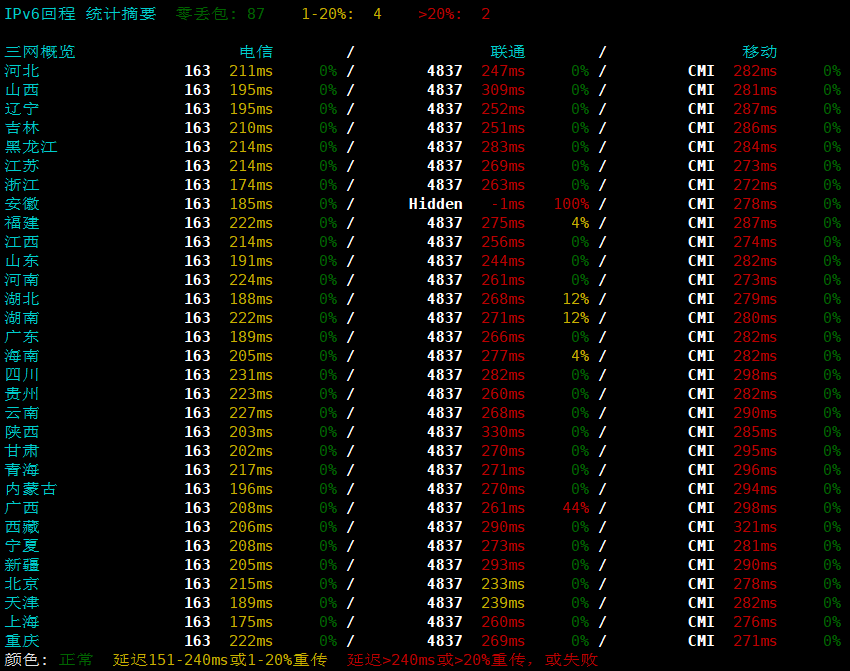Click the yellow '延迟151-240ms或1-20%重传' legend
This screenshot has height=671, width=850.
click(220, 659)
